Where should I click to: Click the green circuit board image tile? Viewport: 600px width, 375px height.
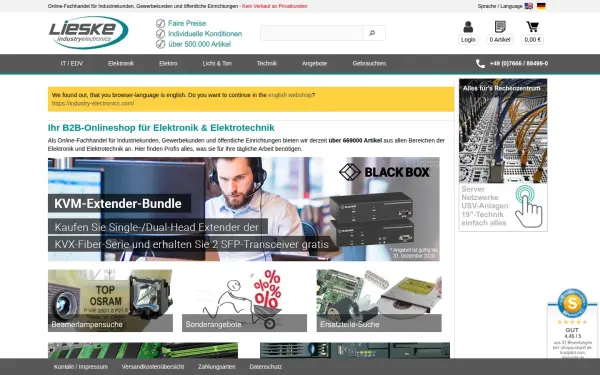coord(143,350)
